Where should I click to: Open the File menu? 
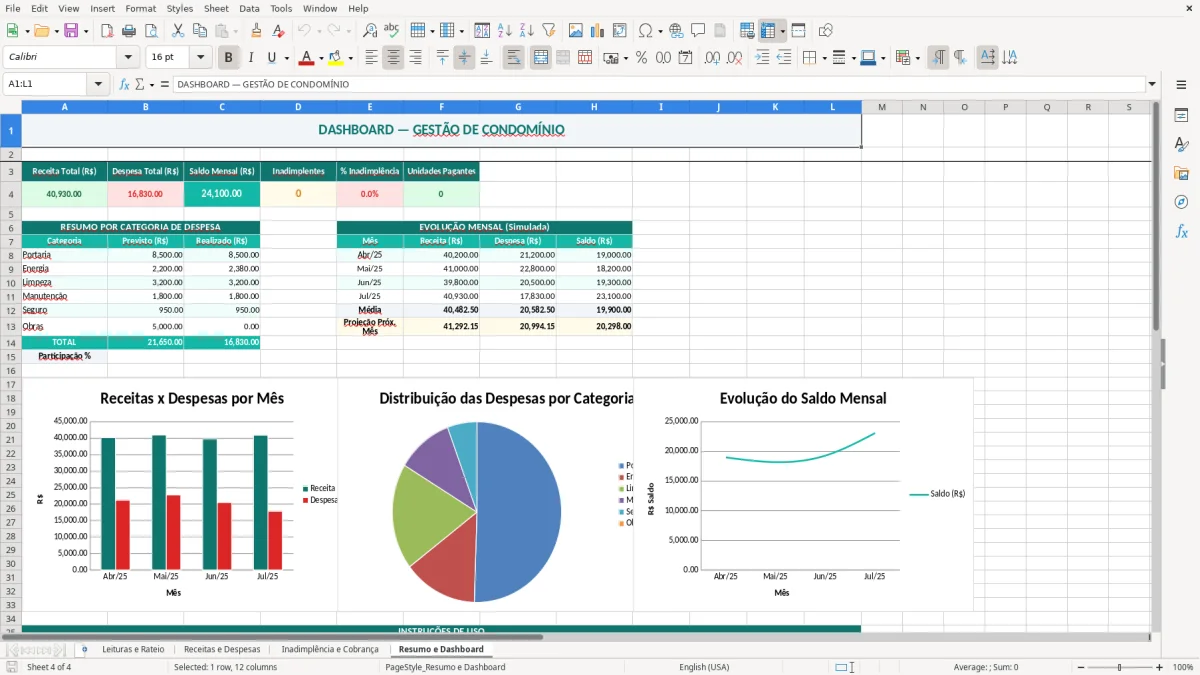click(x=13, y=8)
